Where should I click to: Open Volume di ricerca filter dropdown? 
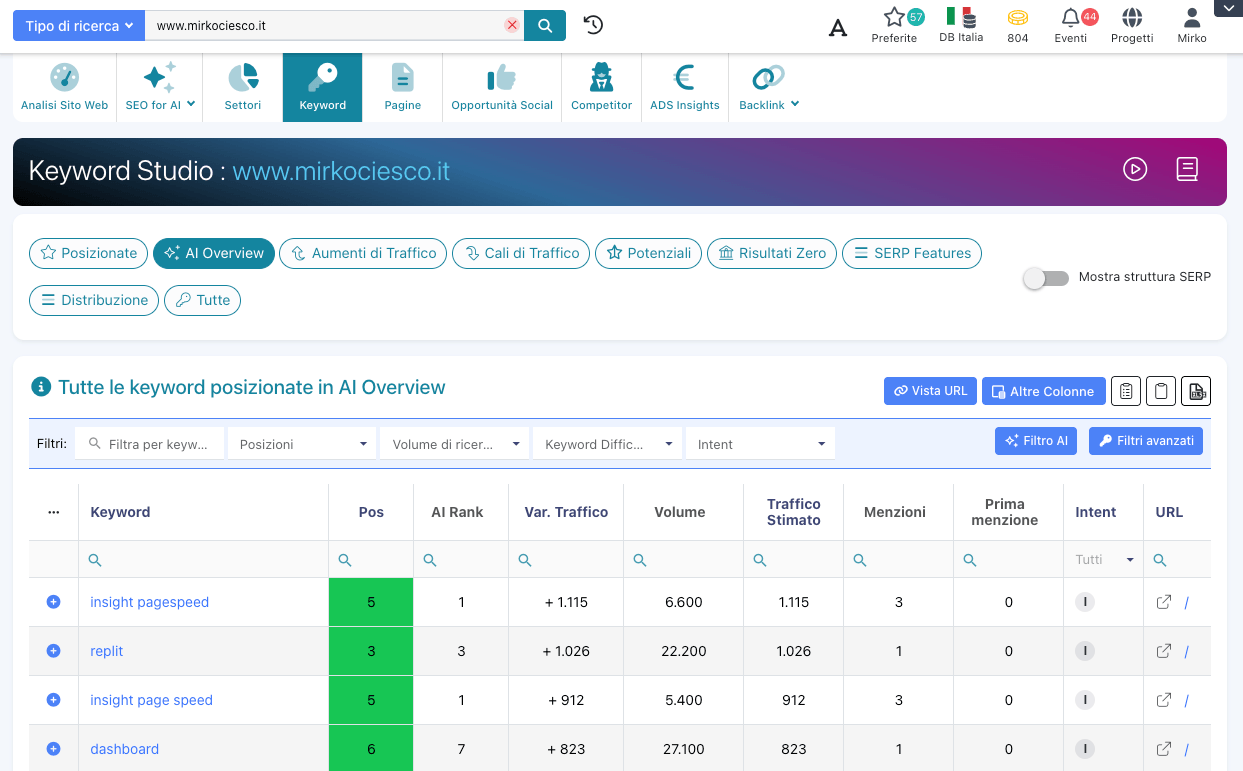pyautogui.click(x=455, y=444)
